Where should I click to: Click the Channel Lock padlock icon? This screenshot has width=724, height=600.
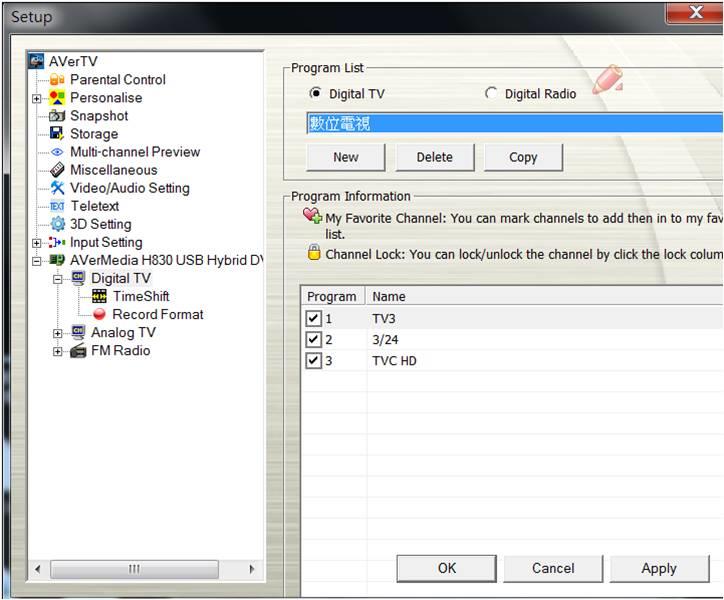pyautogui.click(x=314, y=252)
